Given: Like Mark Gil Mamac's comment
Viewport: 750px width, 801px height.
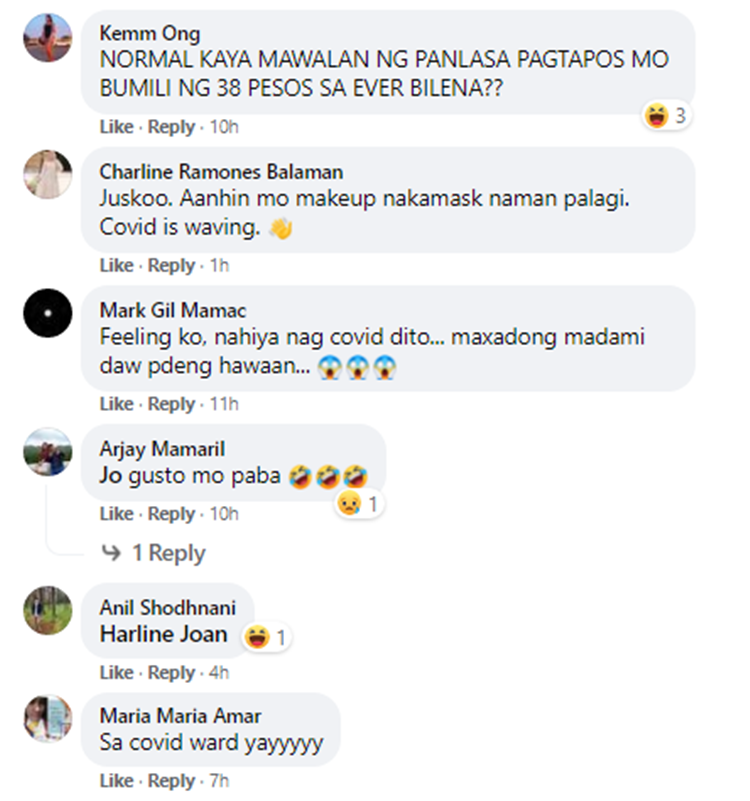Looking at the screenshot, I should tap(116, 404).
